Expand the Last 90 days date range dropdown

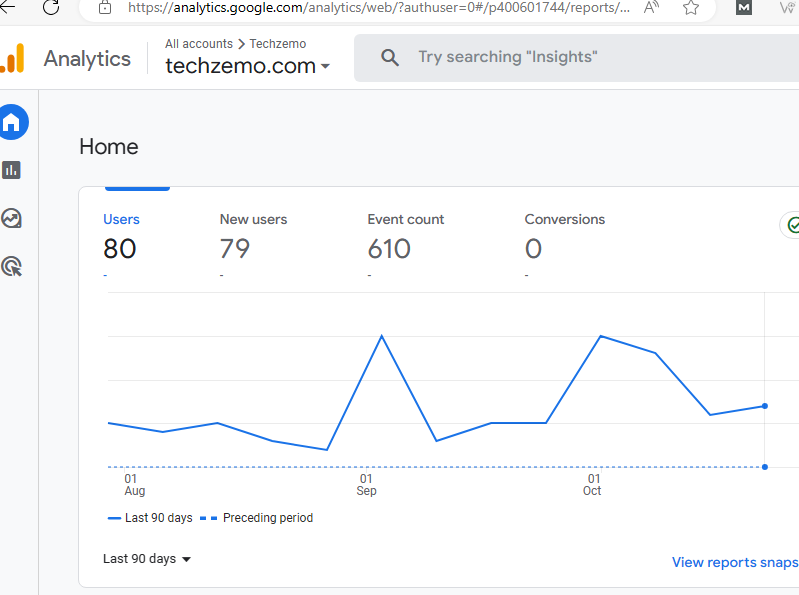(x=147, y=559)
